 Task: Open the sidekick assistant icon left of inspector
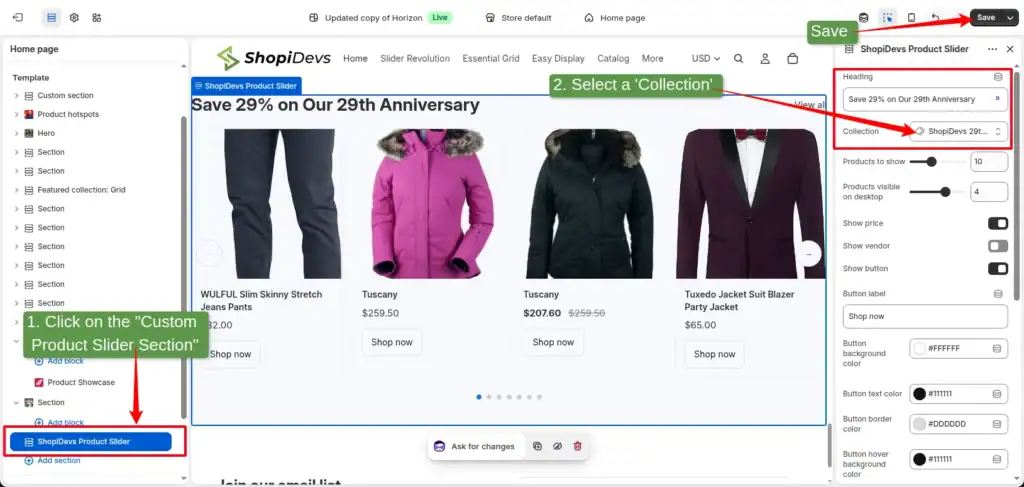(863, 18)
